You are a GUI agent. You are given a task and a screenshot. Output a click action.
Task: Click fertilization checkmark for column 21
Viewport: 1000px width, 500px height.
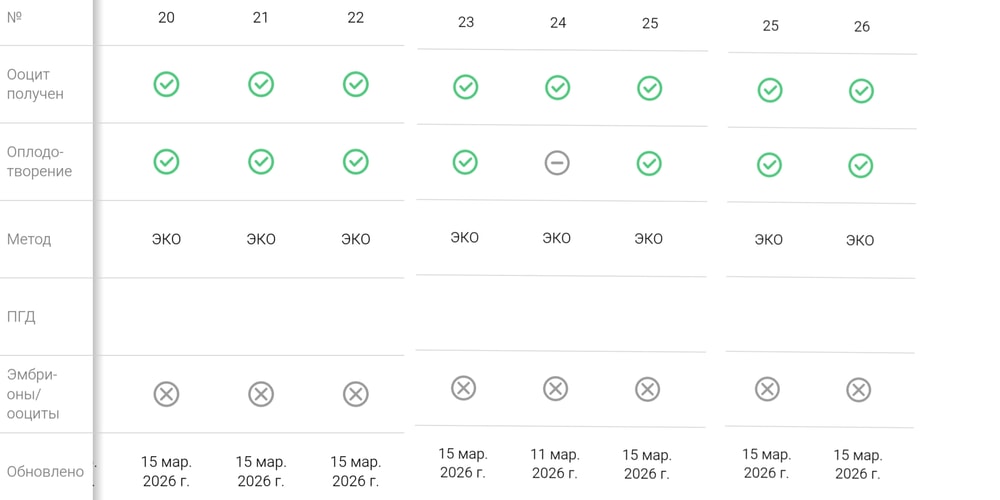tap(261, 162)
